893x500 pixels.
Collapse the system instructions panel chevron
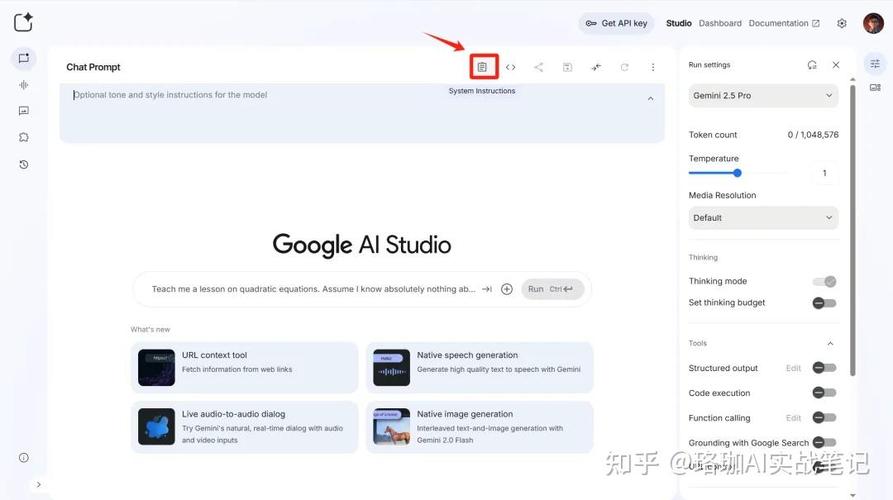tap(650, 99)
